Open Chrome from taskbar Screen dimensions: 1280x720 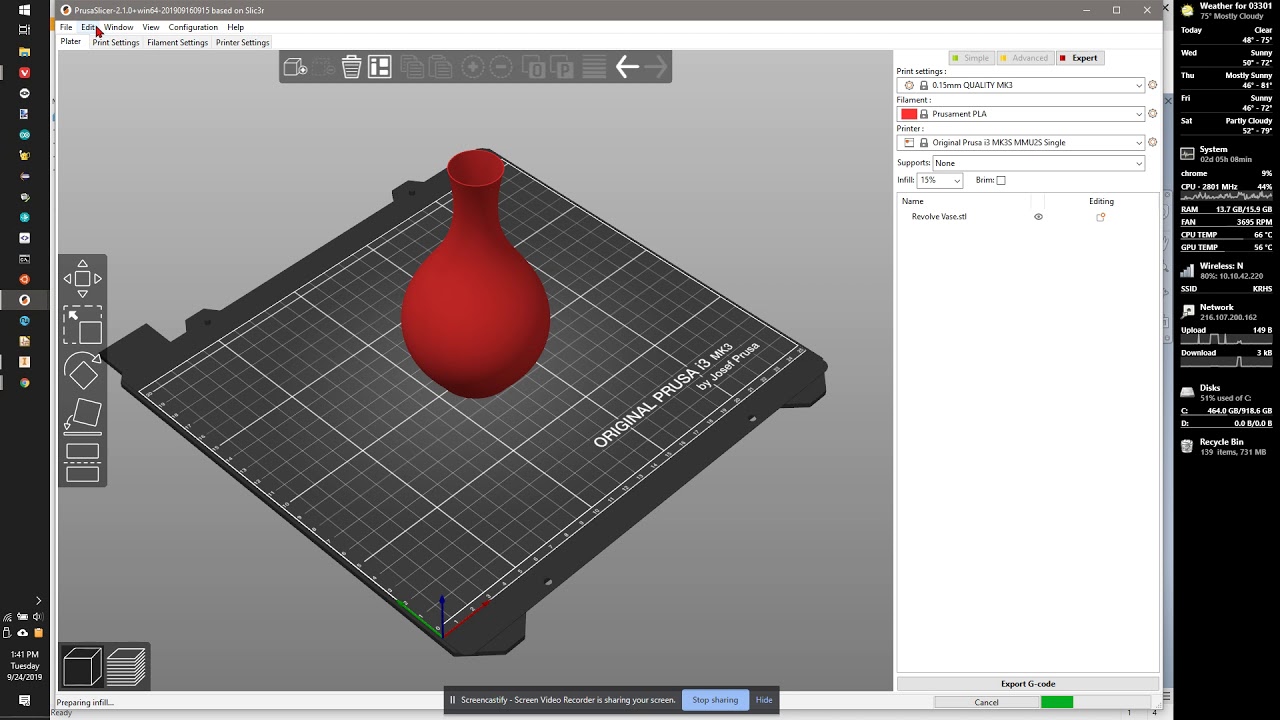click(25, 383)
